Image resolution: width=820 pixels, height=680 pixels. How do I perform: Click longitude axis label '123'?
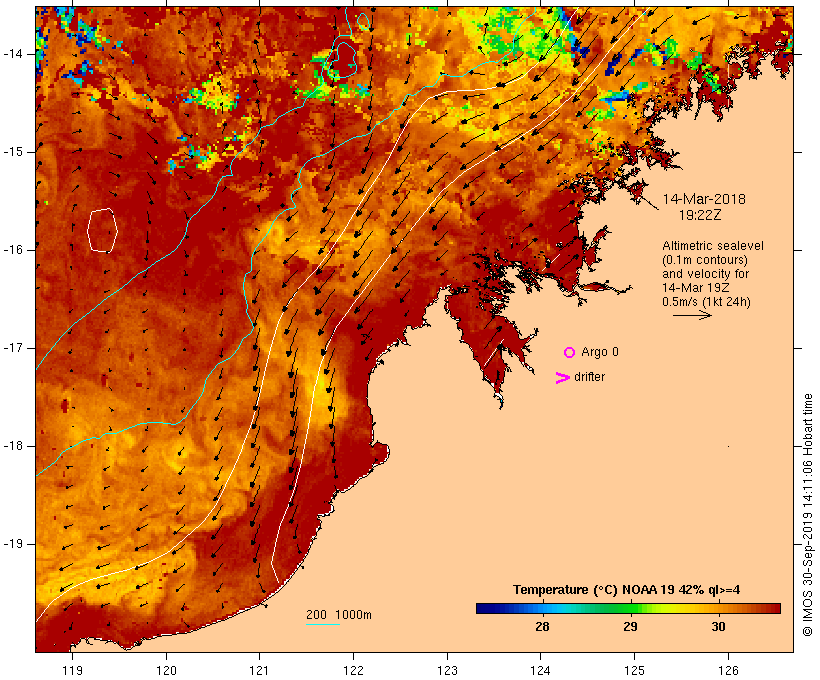(x=447, y=670)
